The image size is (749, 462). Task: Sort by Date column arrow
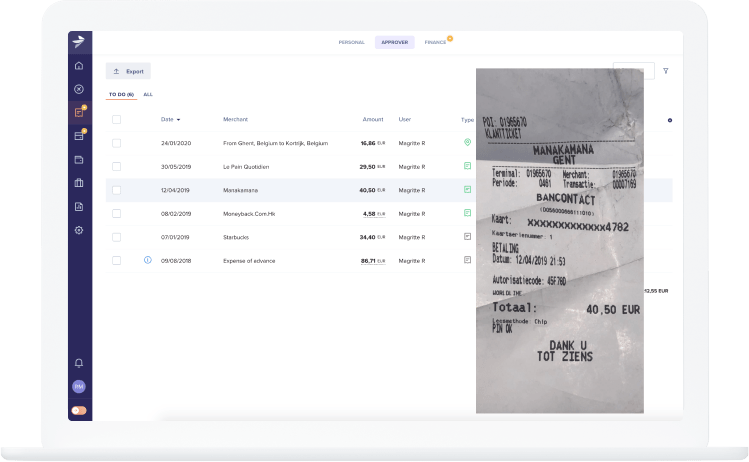pyautogui.click(x=178, y=120)
